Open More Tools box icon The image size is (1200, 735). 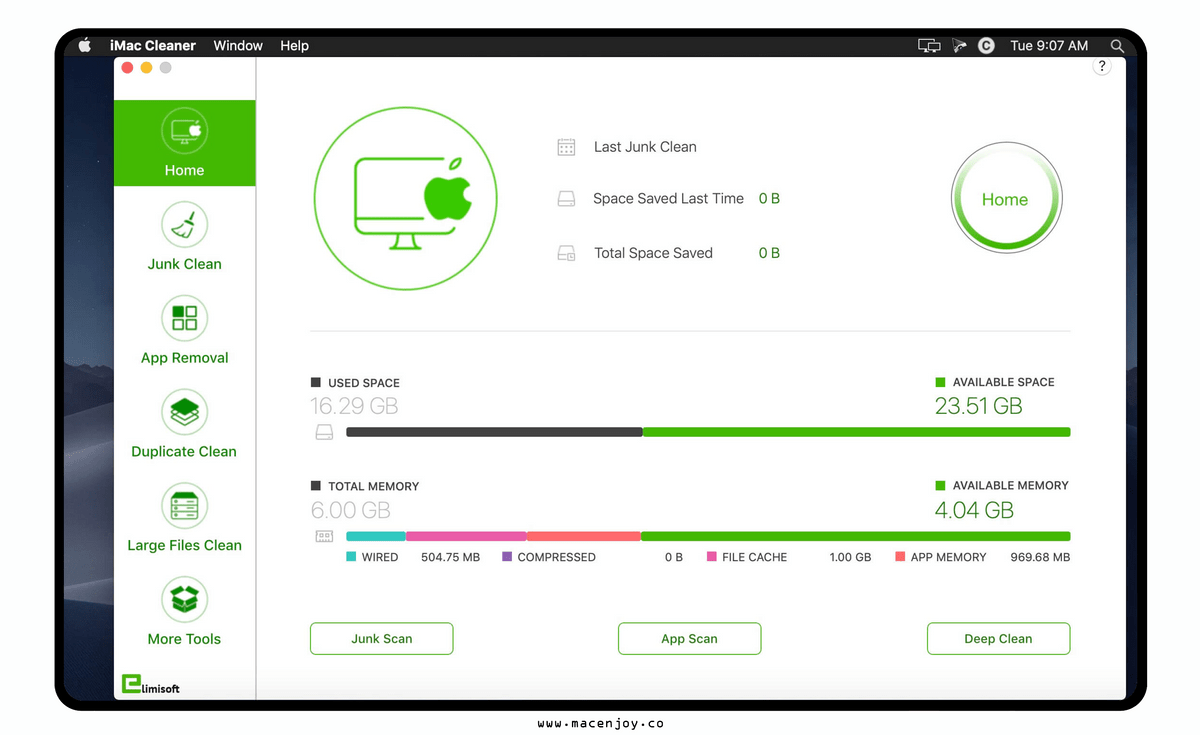pyautogui.click(x=185, y=600)
